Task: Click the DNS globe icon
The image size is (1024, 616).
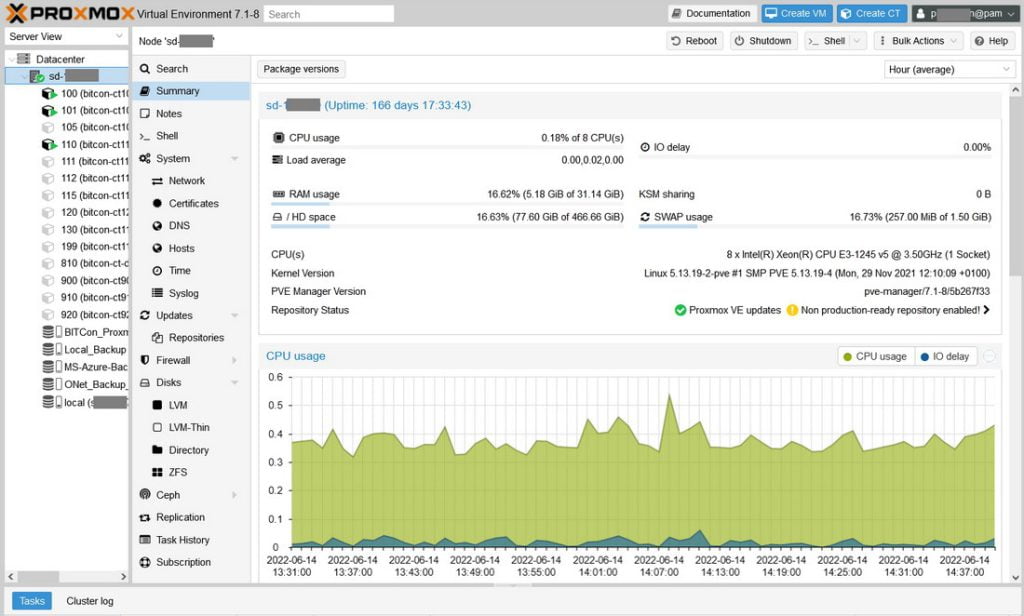Action: point(157,226)
